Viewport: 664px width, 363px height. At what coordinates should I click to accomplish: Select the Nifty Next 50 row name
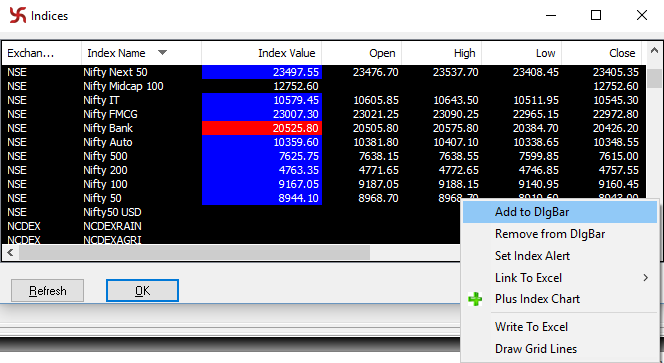click(x=115, y=72)
